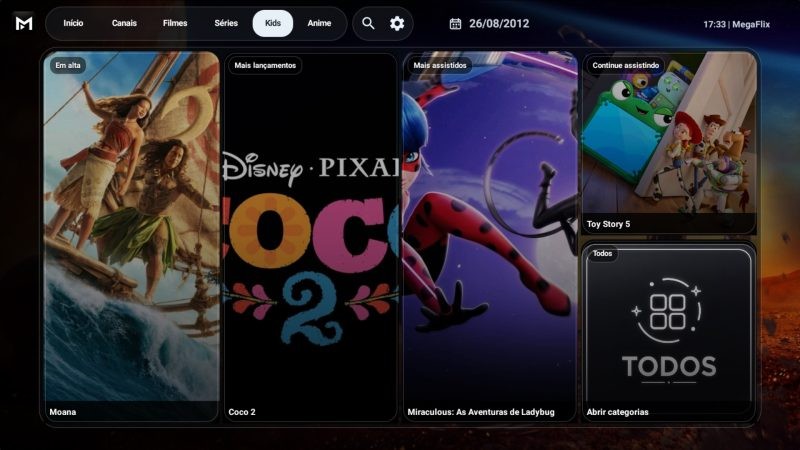Switch to the Anime tab
The width and height of the screenshot is (800, 450).
(319, 23)
